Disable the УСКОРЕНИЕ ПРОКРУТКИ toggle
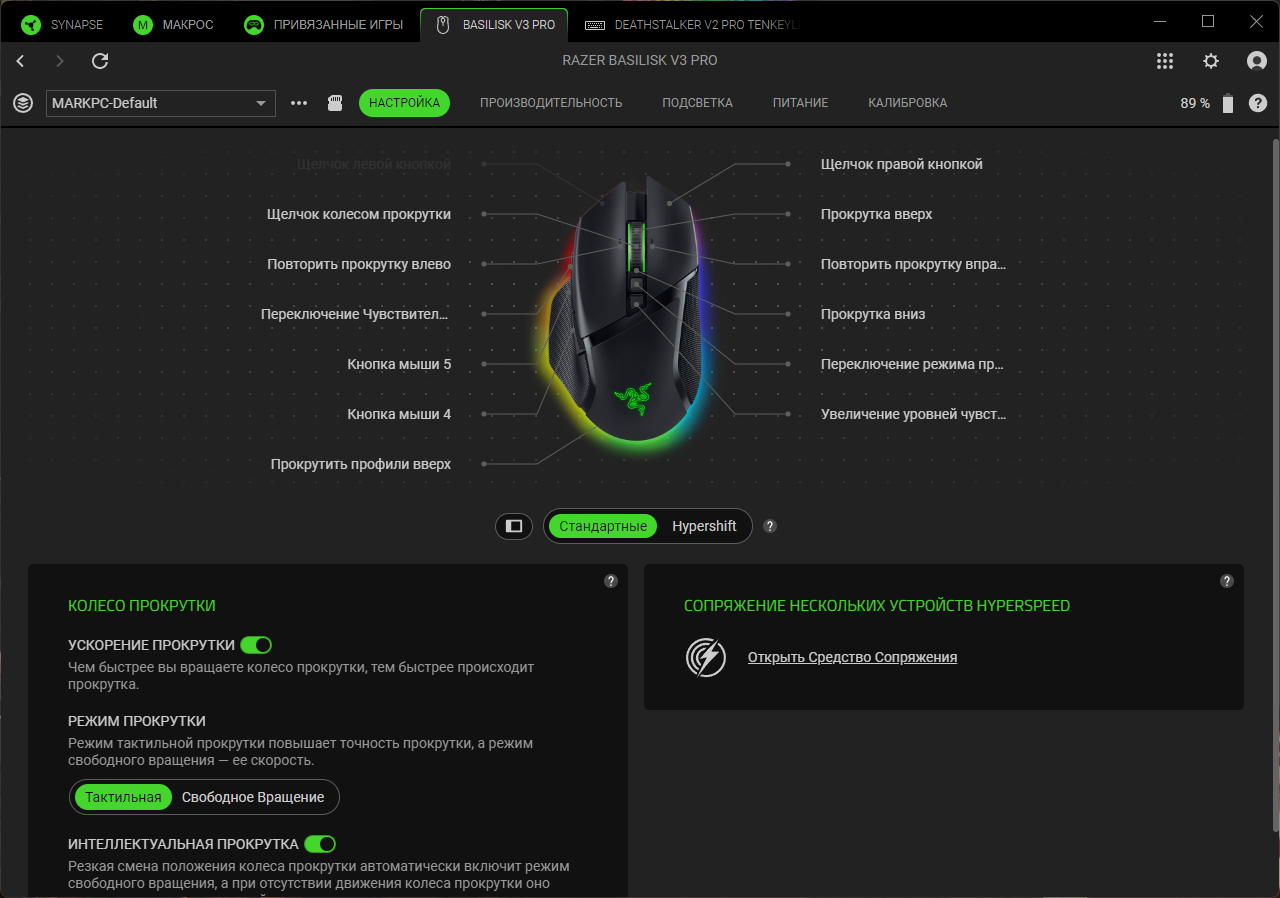The image size is (1280, 898). pyautogui.click(x=256, y=645)
